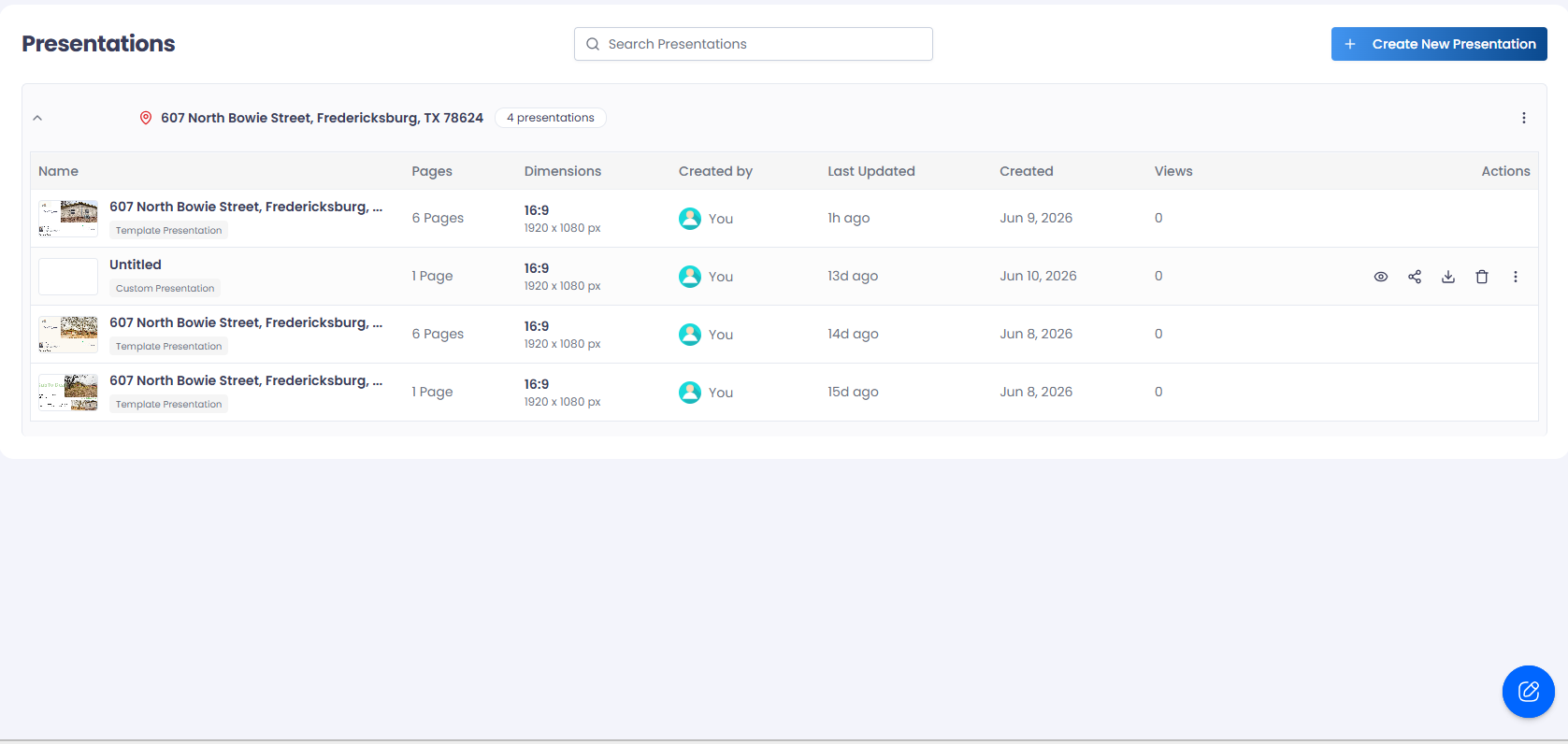Open the floating edit note button
The width and height of the screenshot is (1568, 744).
1528,692
